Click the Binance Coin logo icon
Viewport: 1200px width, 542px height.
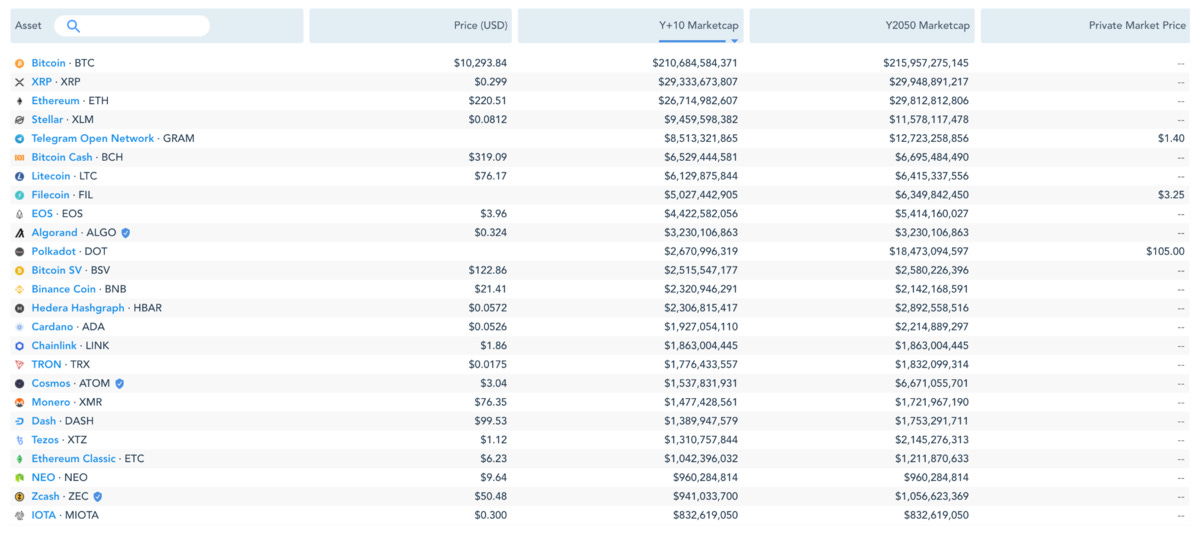[19, 289]
